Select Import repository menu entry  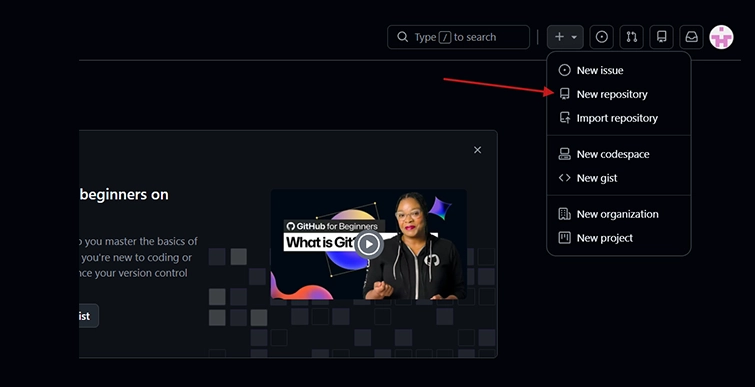pyautogui.click(x=619, y=118)
